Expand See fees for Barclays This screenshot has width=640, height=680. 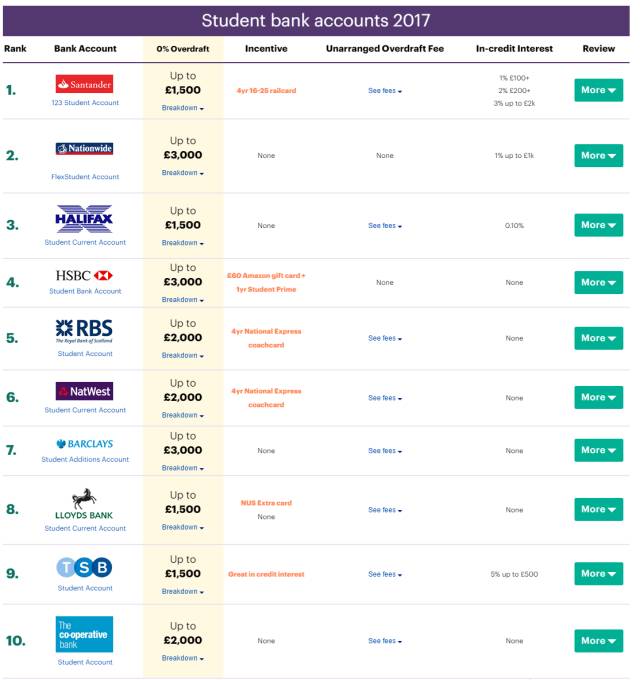tap(385, 451)
